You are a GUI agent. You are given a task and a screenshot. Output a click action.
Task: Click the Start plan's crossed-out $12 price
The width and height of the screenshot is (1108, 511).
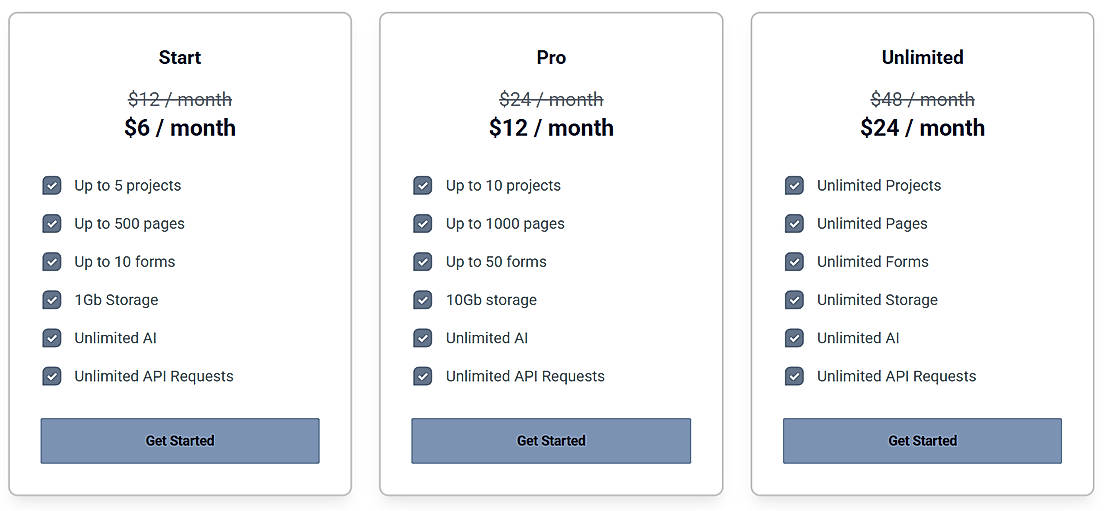(180, 100)
